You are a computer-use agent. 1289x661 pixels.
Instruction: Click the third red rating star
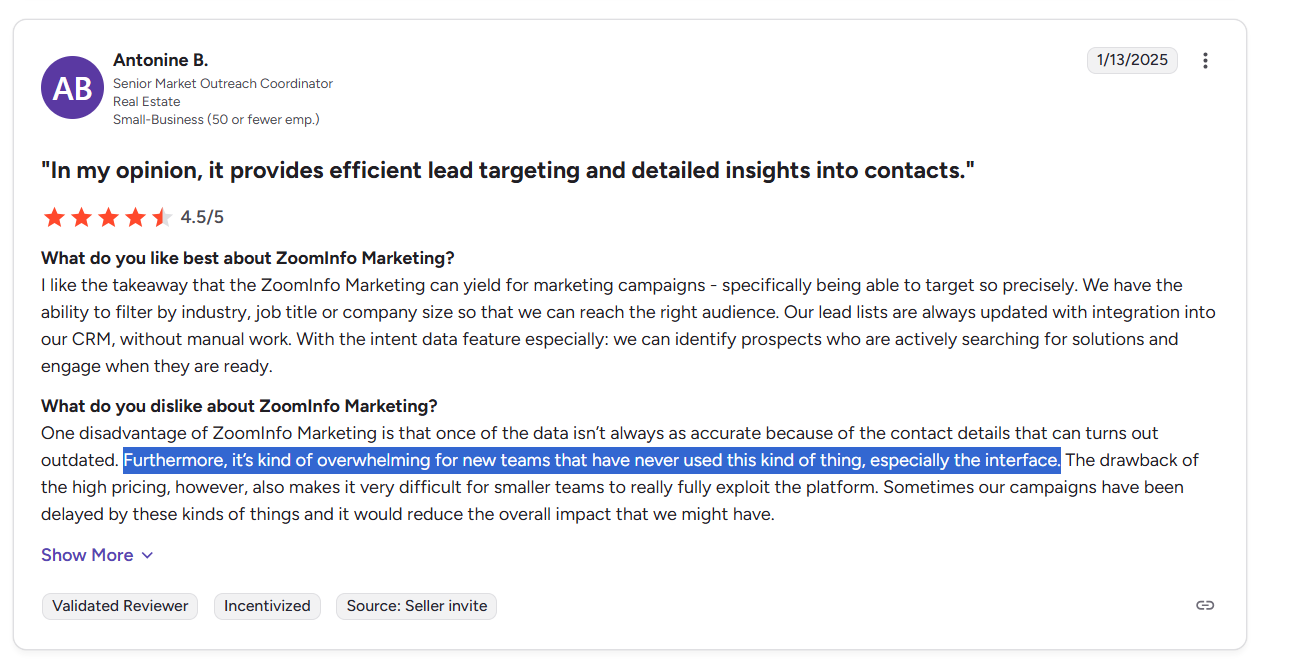108,217
